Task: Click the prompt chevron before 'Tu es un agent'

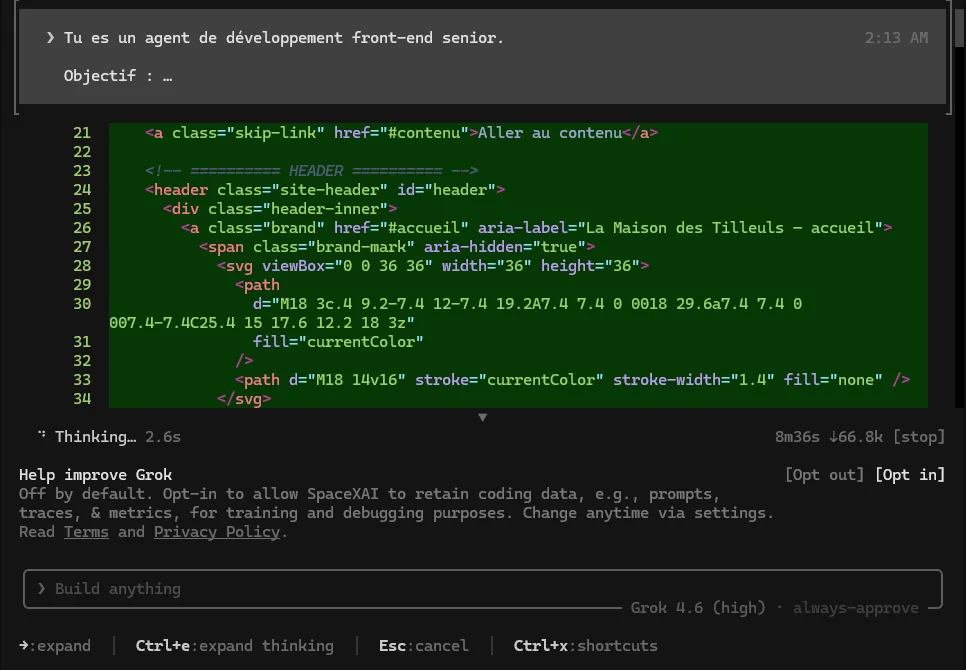Action: tap(50, 38)
